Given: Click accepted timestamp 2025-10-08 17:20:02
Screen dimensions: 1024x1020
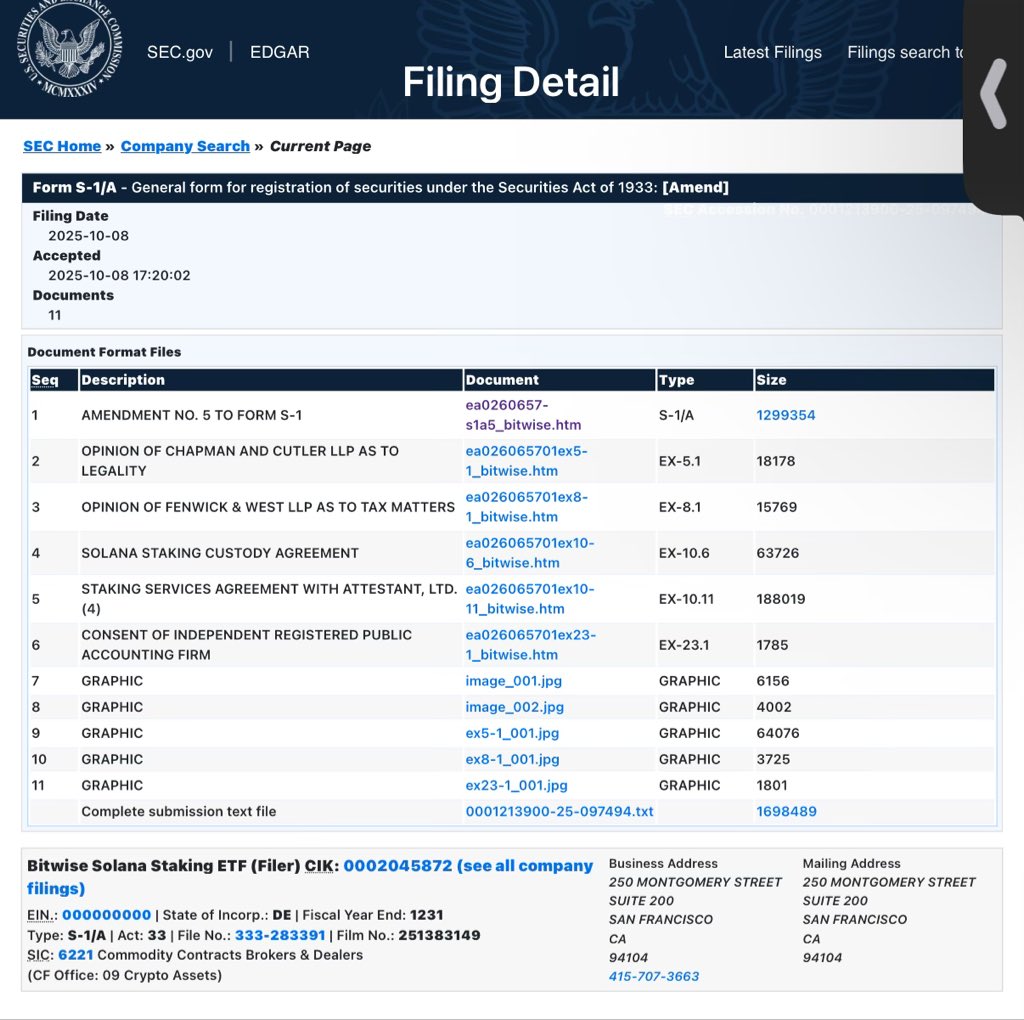Looking at the screenshot, I should click(120, 276).
